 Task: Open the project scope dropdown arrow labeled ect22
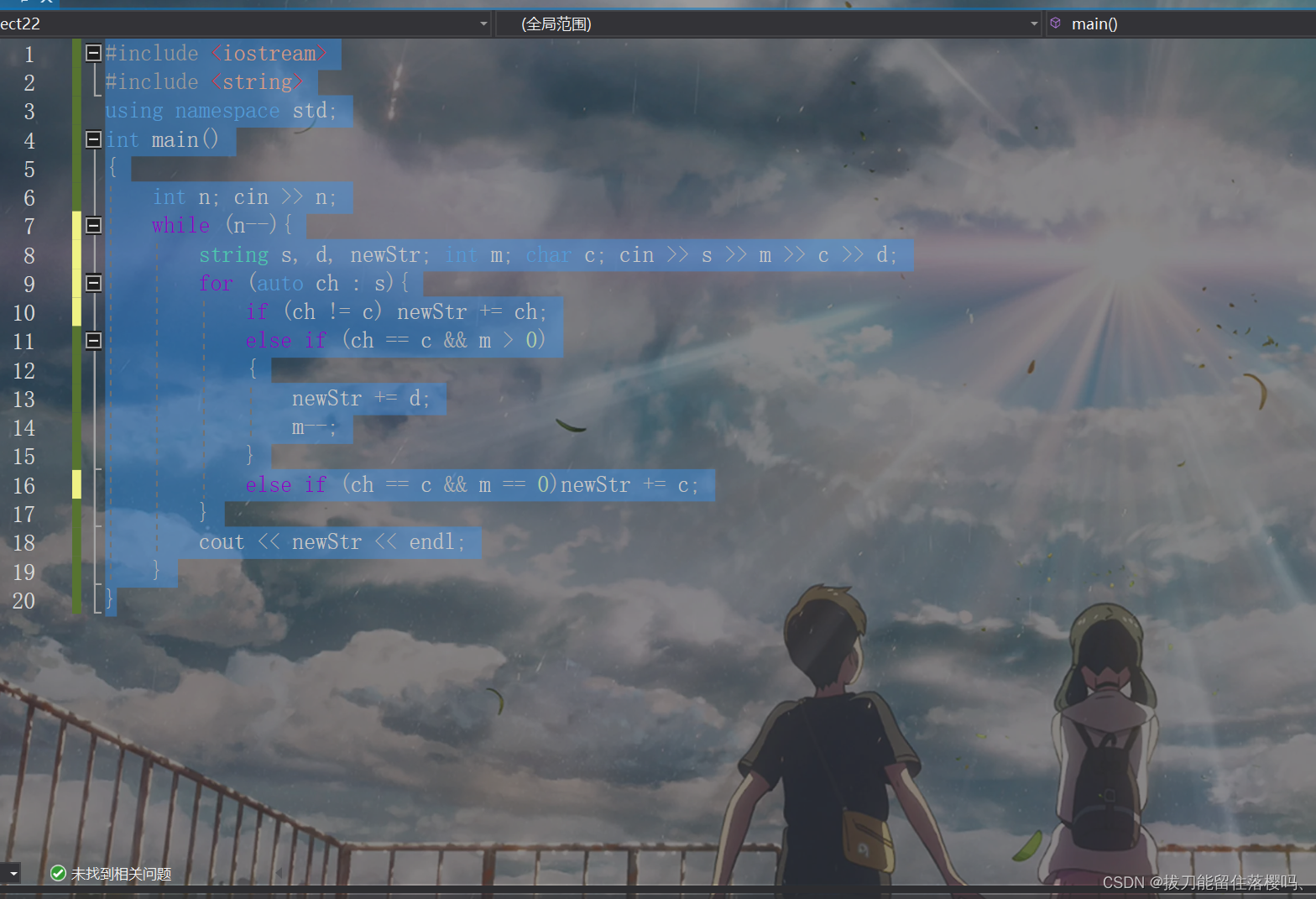coord(483,24)
